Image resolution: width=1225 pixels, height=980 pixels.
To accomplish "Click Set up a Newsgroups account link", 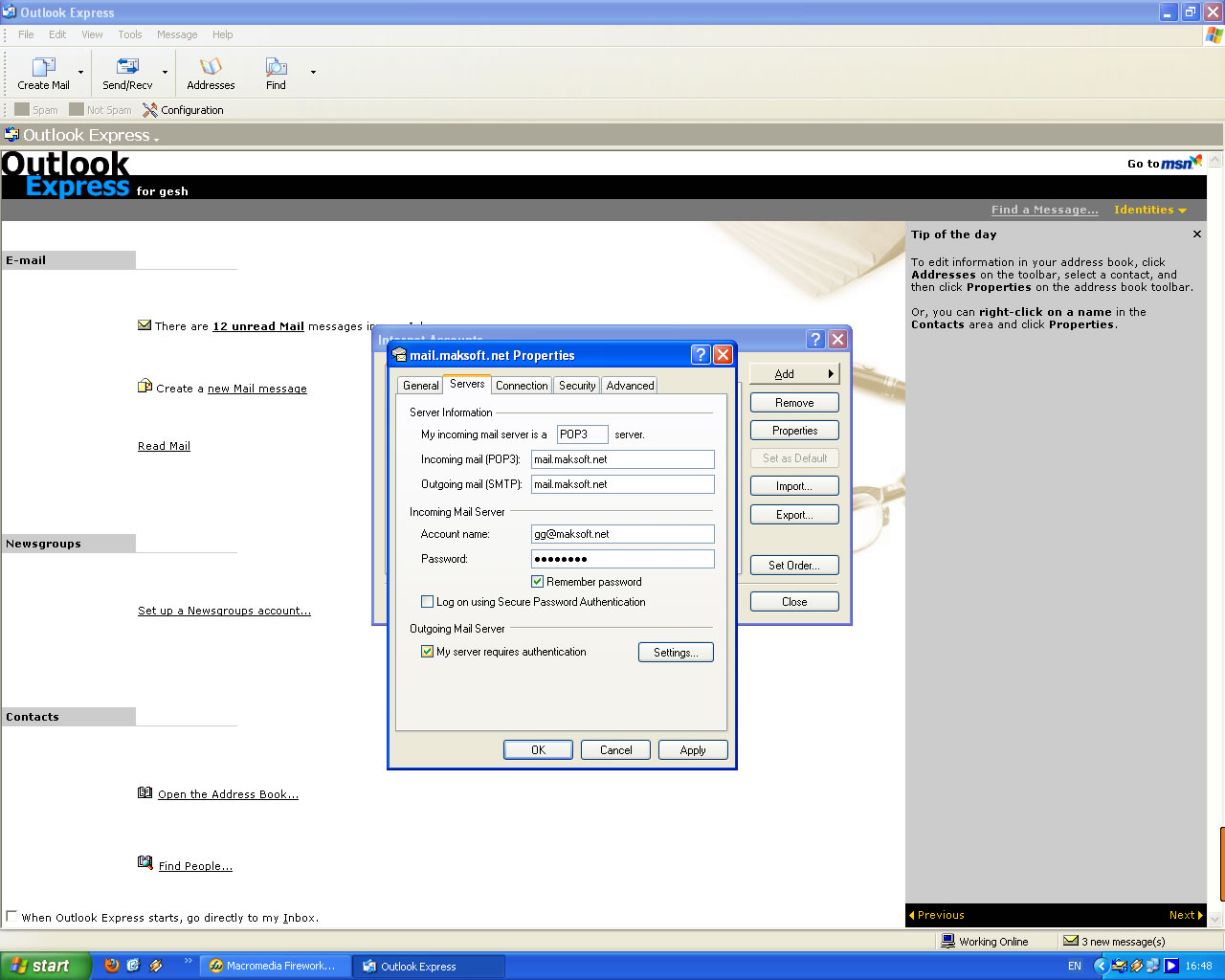I will (224, 611).
